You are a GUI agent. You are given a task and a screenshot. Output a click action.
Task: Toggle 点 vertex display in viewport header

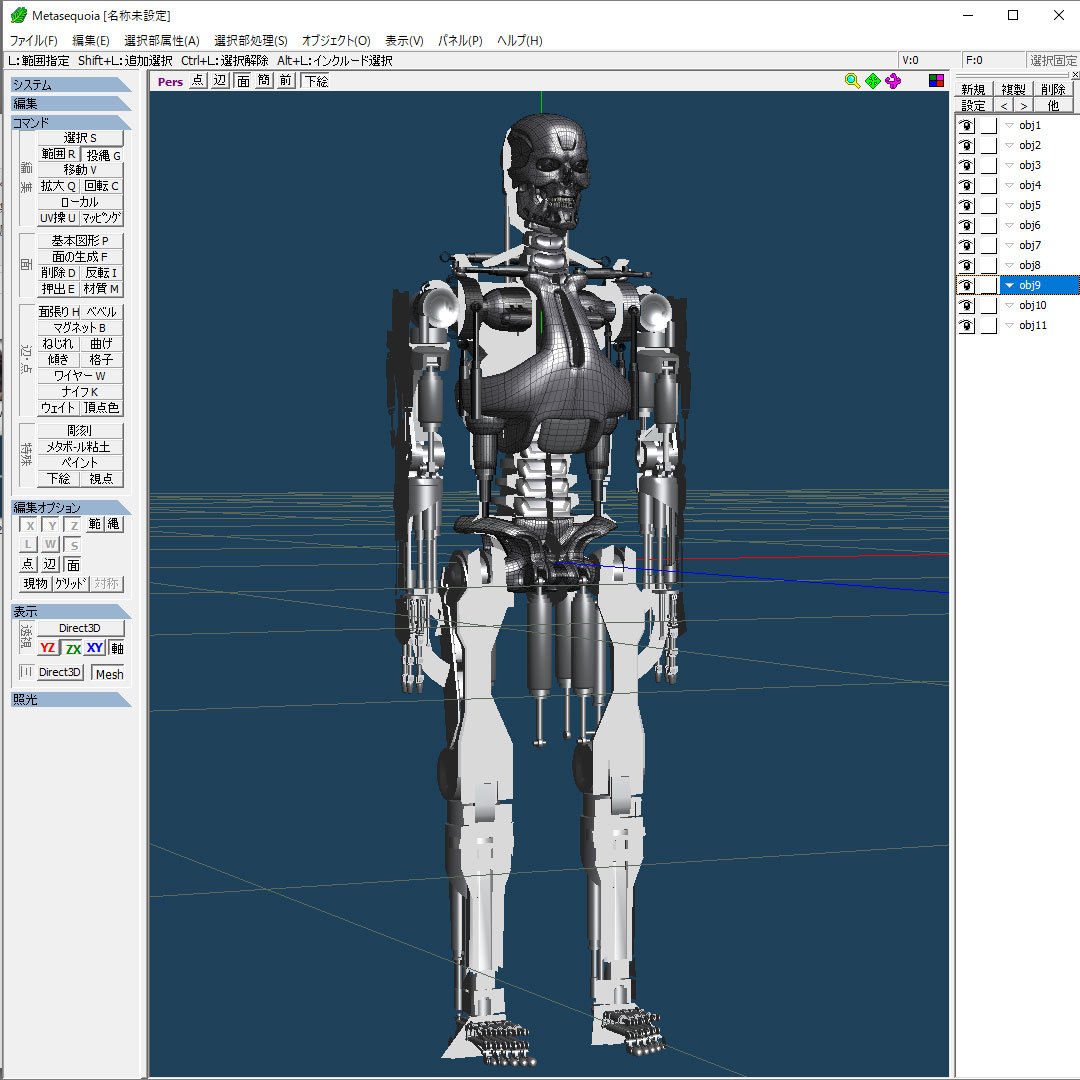[x=198, y=81]
